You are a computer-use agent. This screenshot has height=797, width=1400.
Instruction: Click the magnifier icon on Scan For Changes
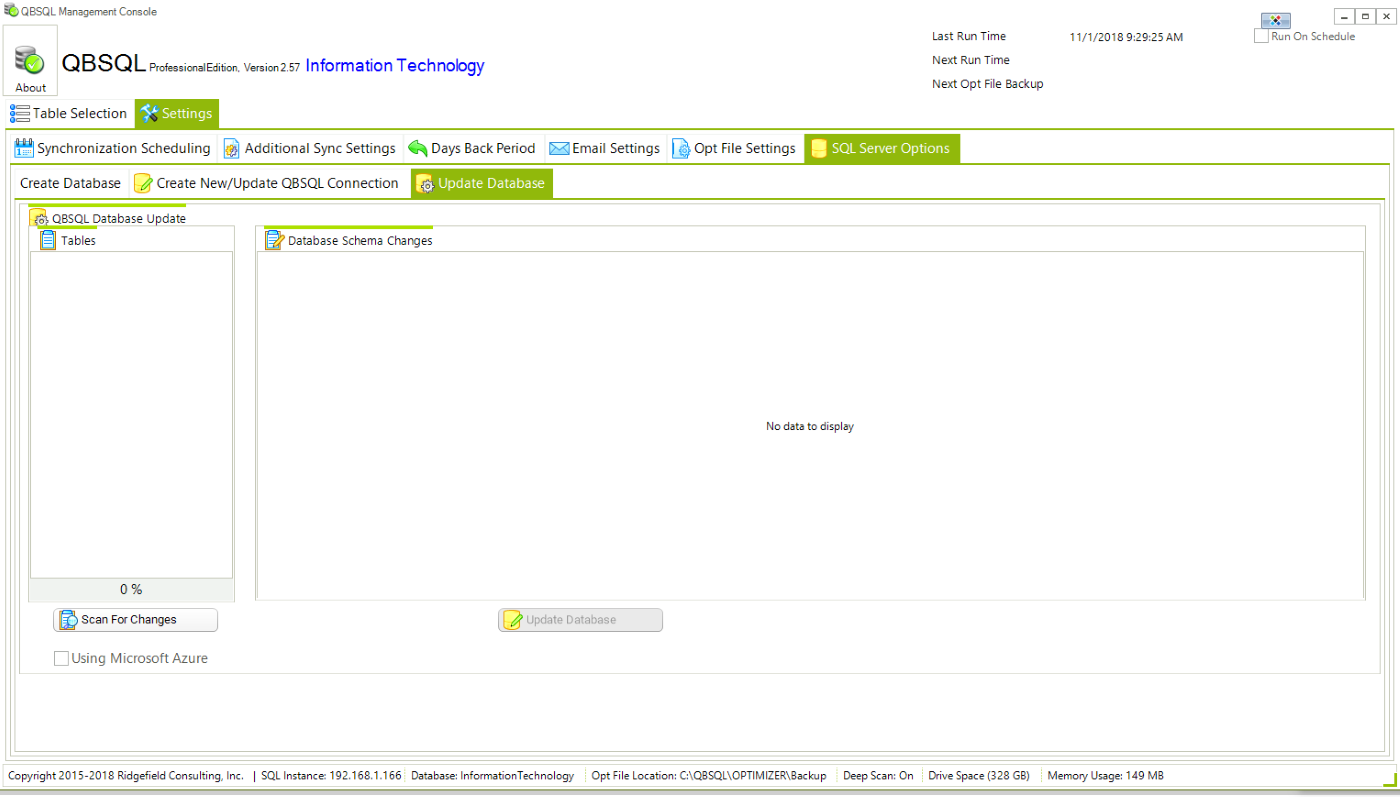(x=68, y=620)
